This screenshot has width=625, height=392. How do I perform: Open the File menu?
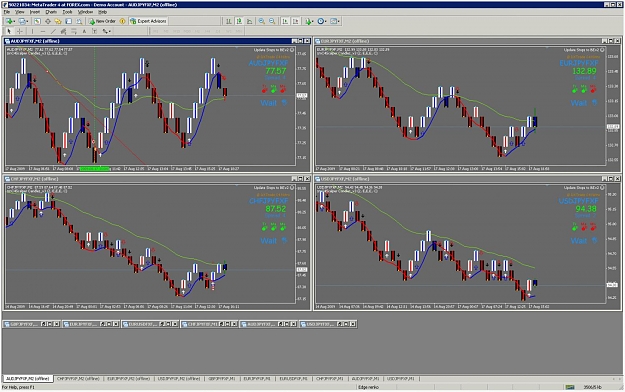7,12
